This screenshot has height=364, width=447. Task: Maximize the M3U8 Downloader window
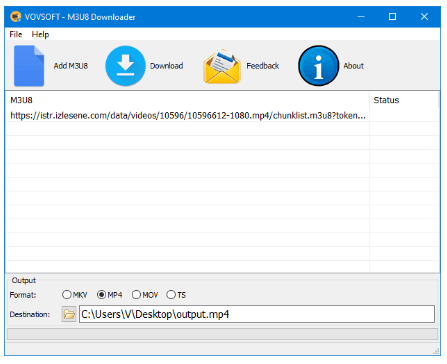(x=392, y=17)
